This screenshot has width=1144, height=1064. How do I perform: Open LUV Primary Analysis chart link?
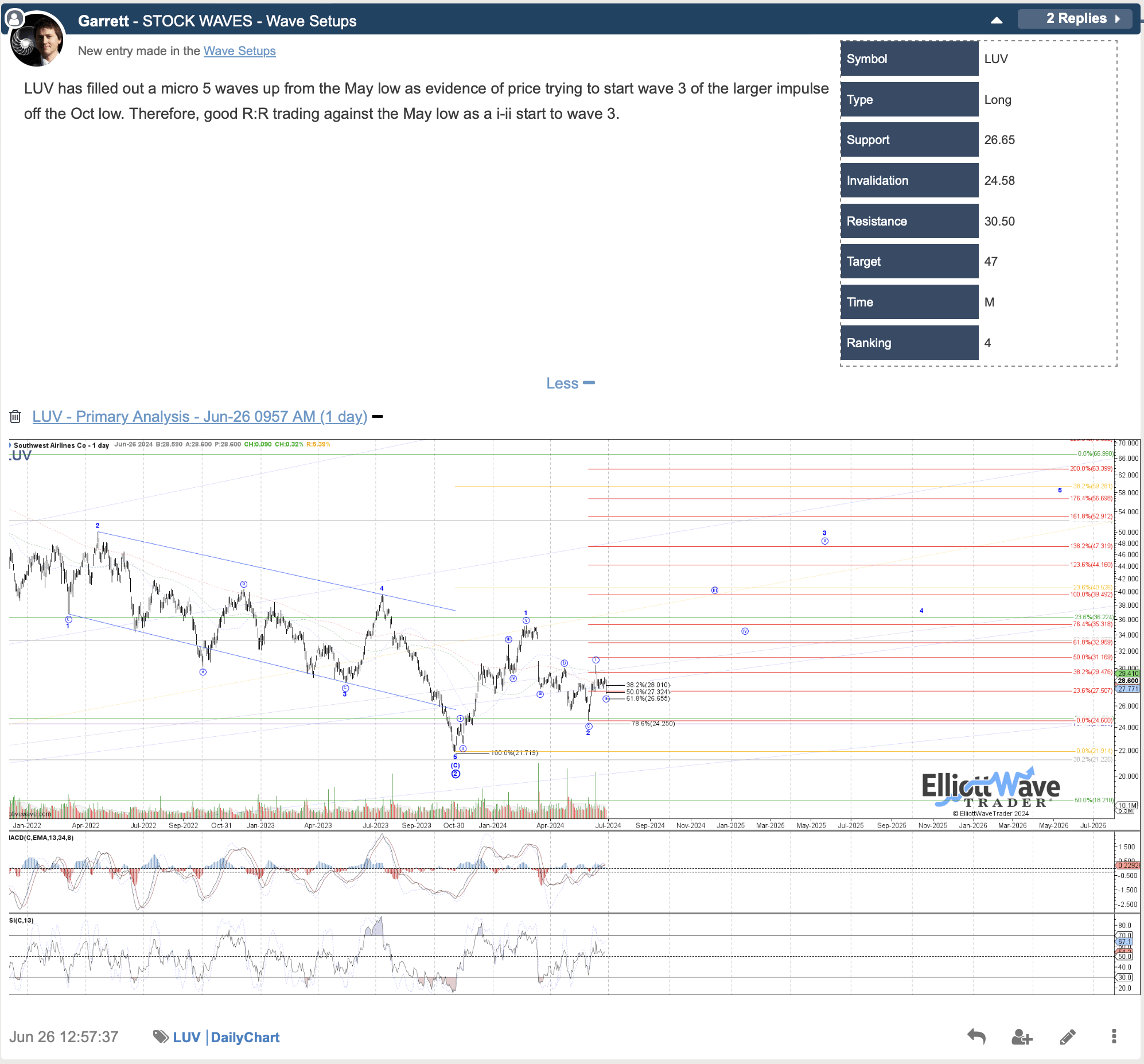coord(199,416)
